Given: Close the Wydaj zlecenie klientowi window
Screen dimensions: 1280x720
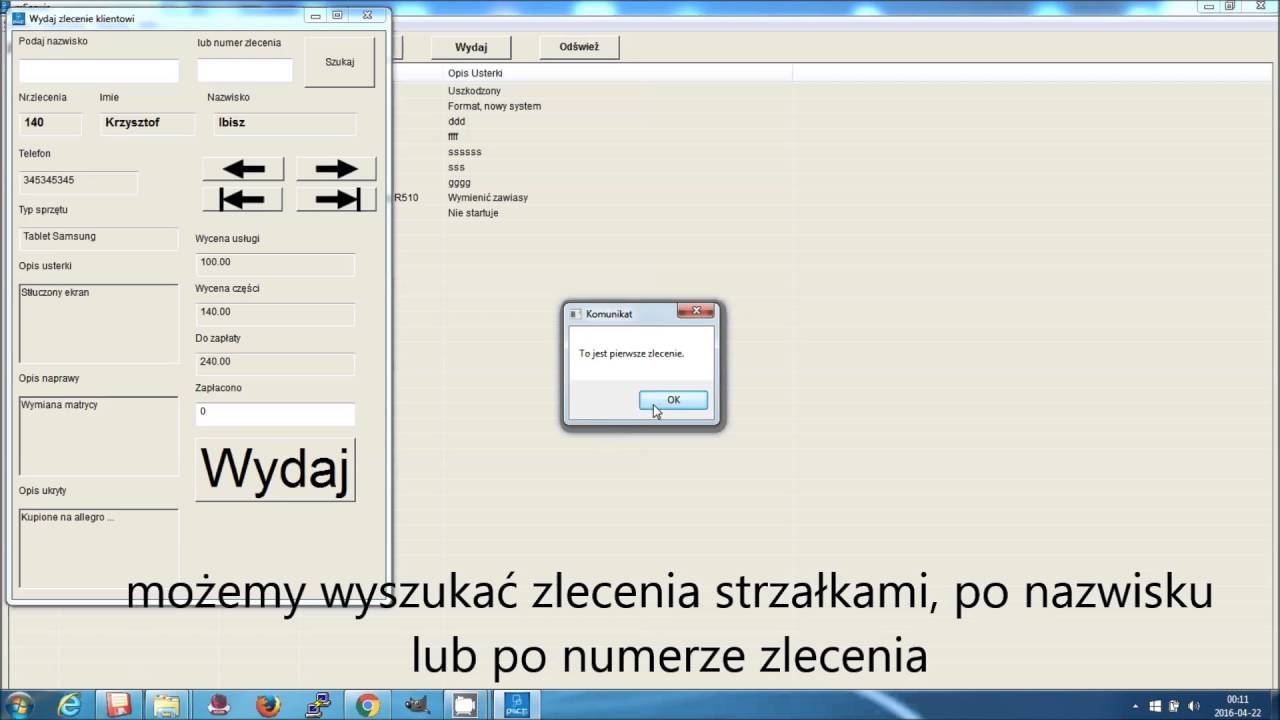Looking at the screenshot, I should 367,16.
